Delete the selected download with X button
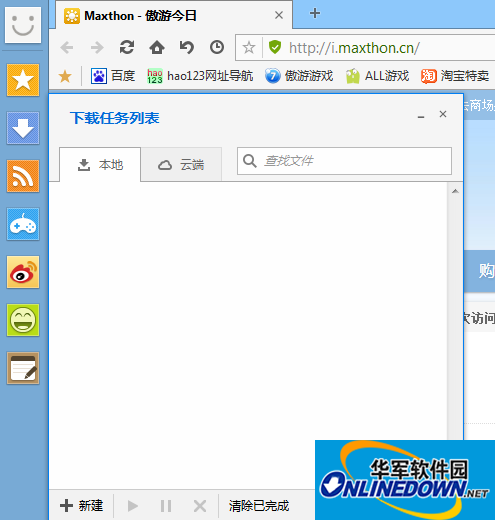The image size is (495, 520). tap(200, 506)
